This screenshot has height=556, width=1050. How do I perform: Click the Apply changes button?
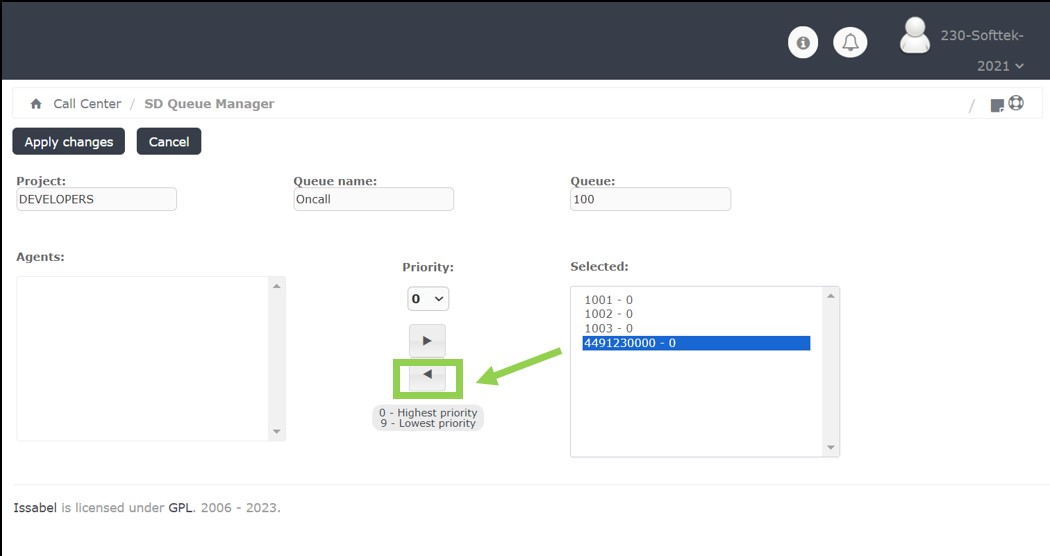click(69, 142)
